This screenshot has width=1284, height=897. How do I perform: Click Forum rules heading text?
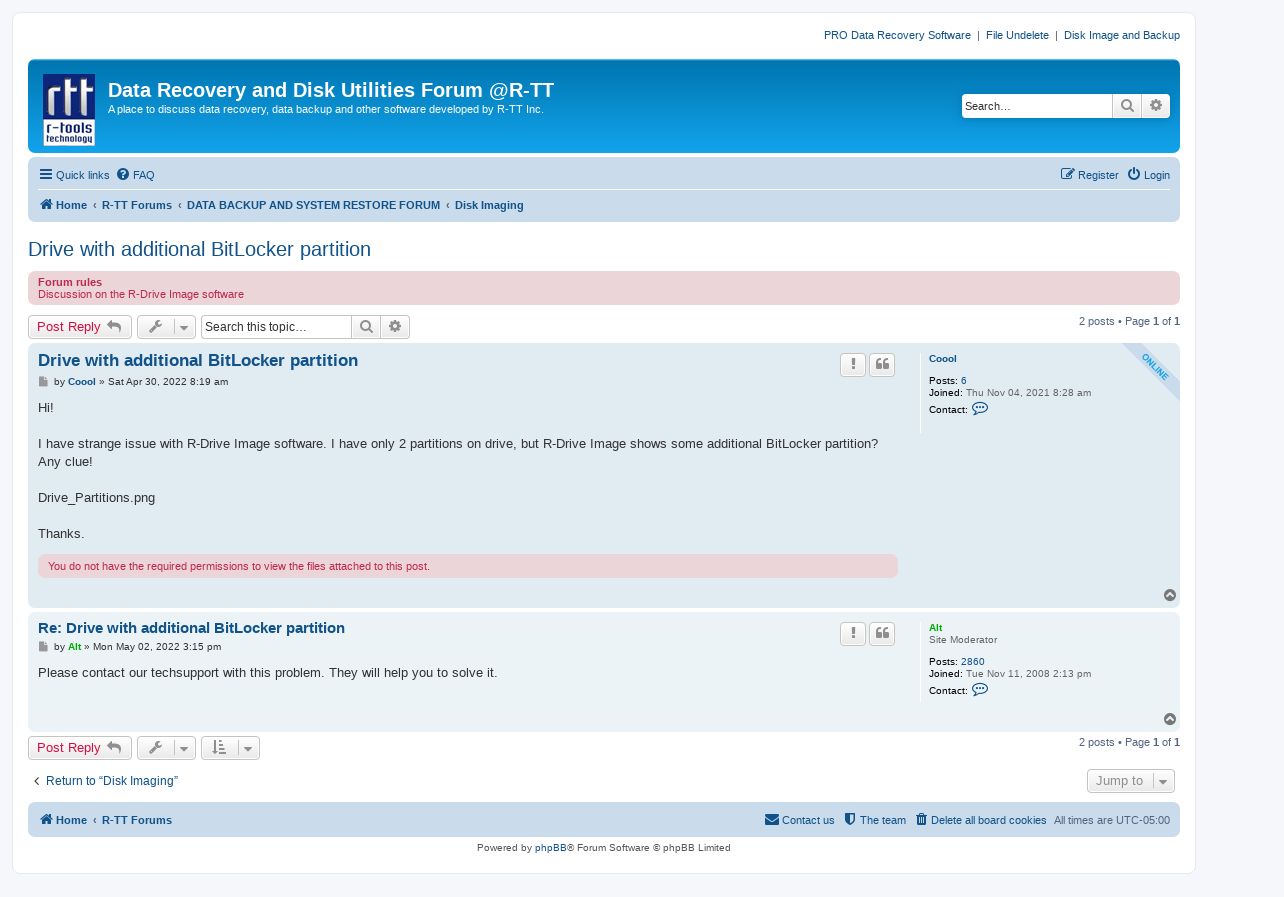(x=70, y=282)
